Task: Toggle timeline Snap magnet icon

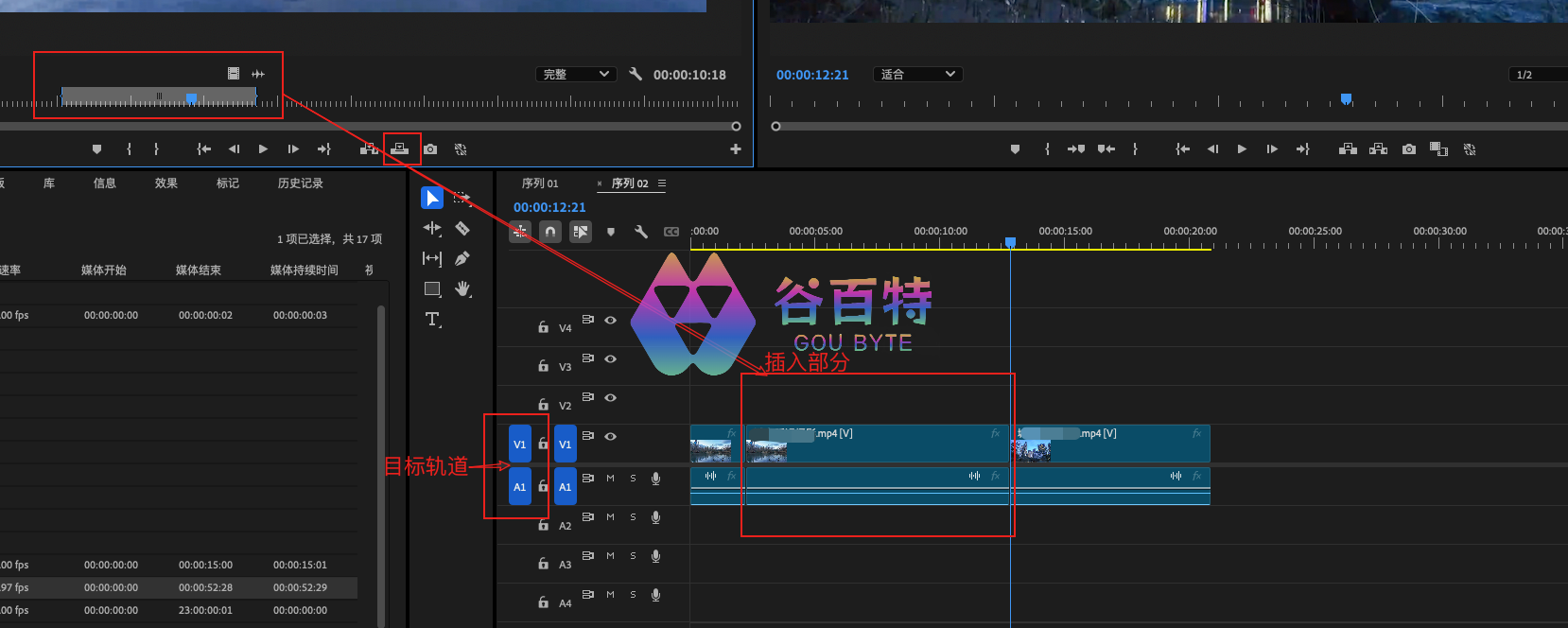Action: pos(550,232)
